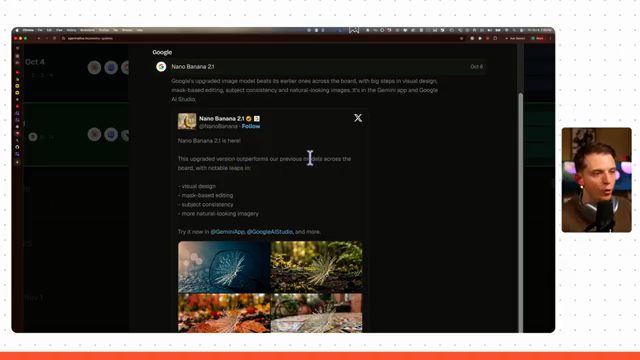Click the Oct 6 date label
This screenshot has width=640, height=360.
tap(476, 67)
